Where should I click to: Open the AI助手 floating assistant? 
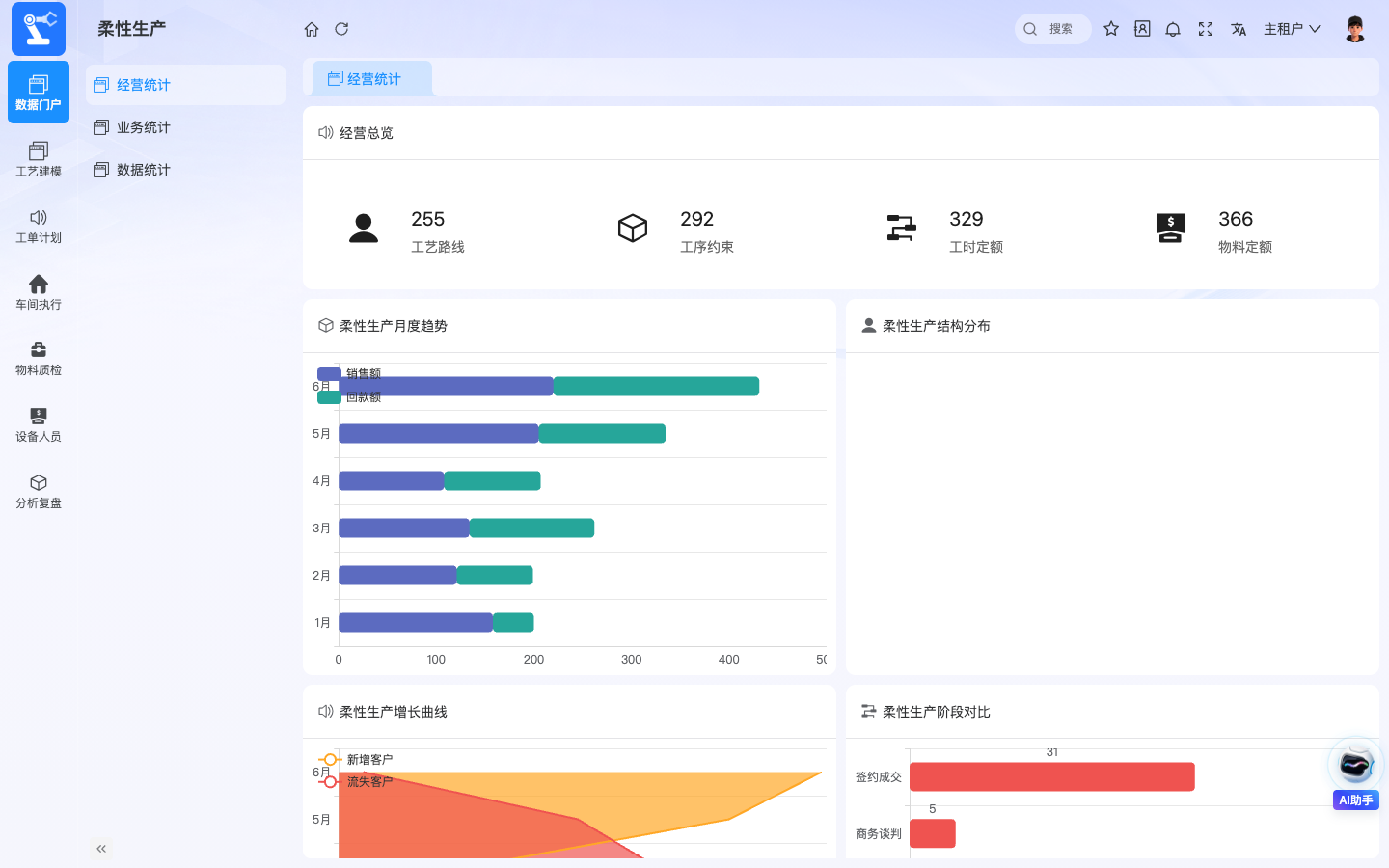(x=1355, y=773)
